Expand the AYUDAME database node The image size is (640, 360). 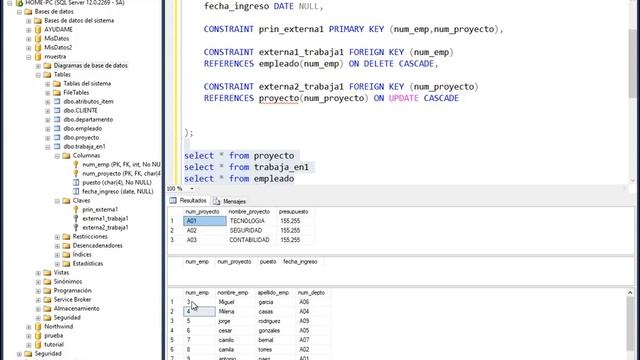[x=29, y=30]
